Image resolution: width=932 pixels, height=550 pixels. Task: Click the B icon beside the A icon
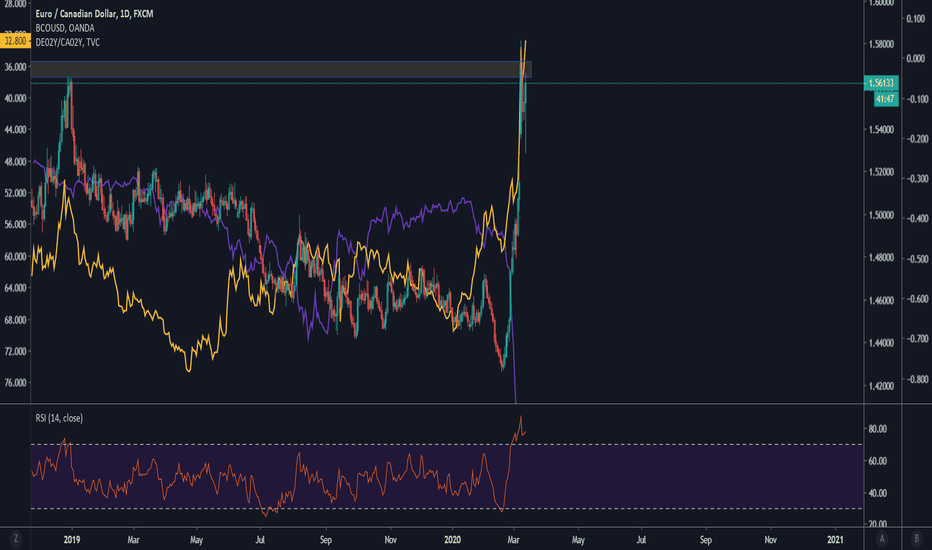point(916,539)
